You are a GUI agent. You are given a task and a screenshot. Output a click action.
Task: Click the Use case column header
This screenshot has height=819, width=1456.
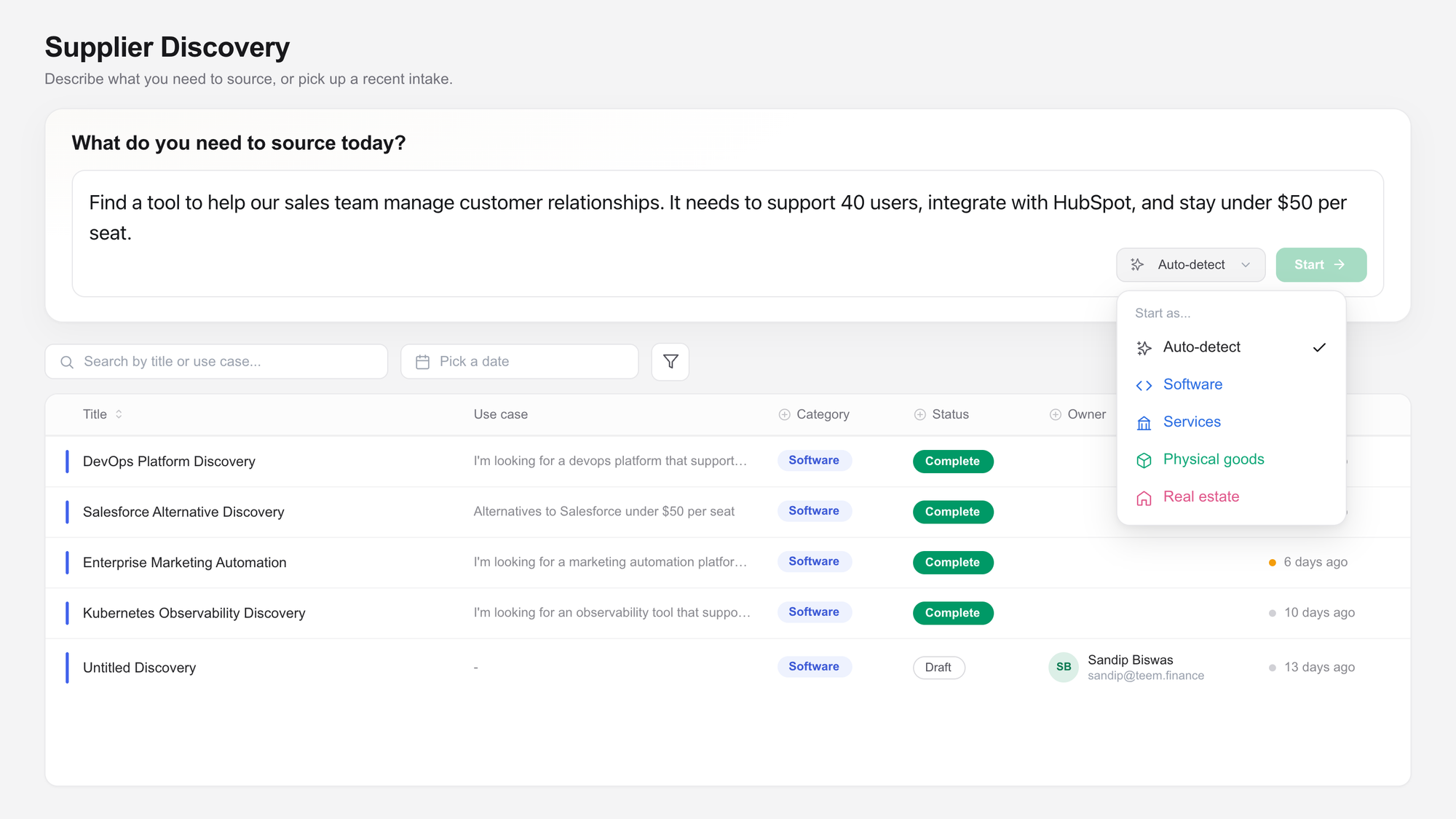pyautogui.click(x=501, y=414)
